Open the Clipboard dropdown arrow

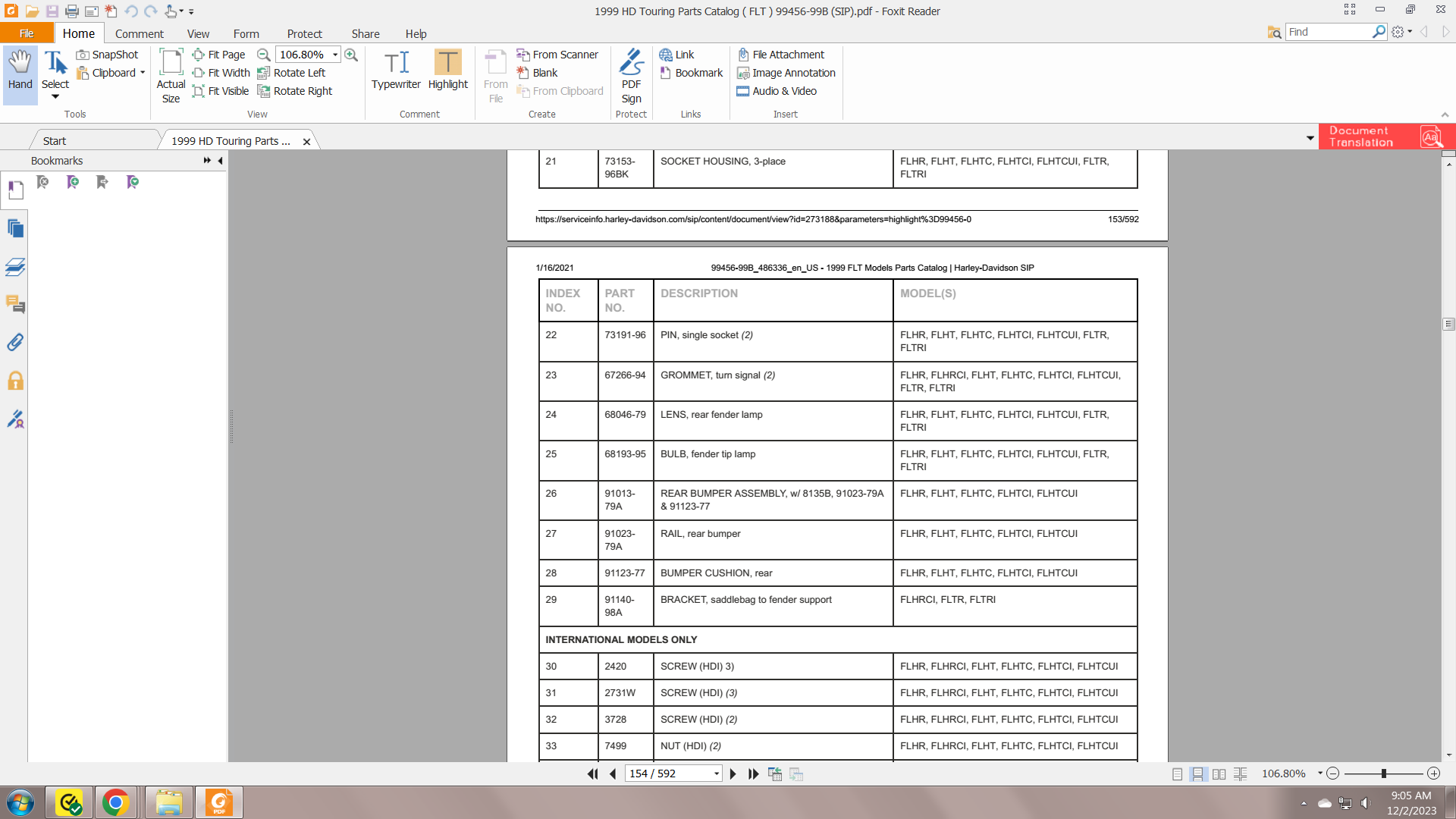pyautogui.click(x=143, y=73)
